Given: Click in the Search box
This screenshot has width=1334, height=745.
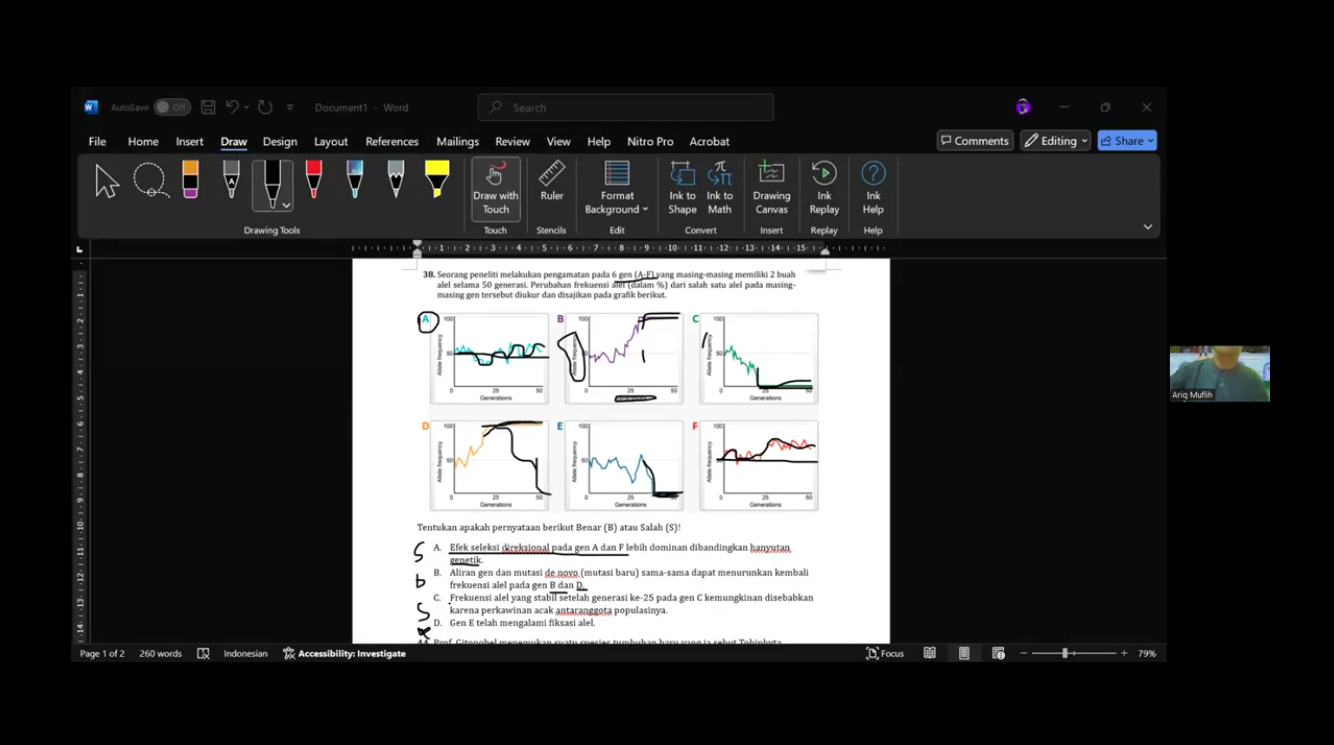Looking at the screenshot, I should click(x=626, y=107).
